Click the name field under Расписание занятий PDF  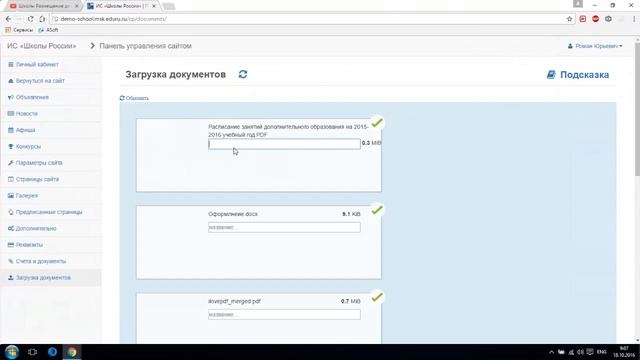coord(284,144)
